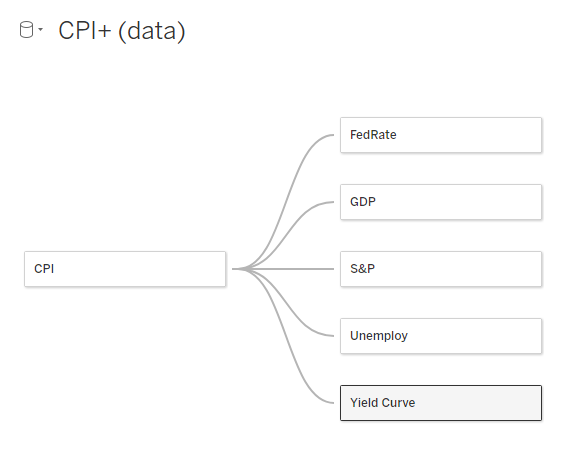This screenshot has height=454, width=587.
Task: Click the "CPI" text label in the left table
Action: point(44,269)
